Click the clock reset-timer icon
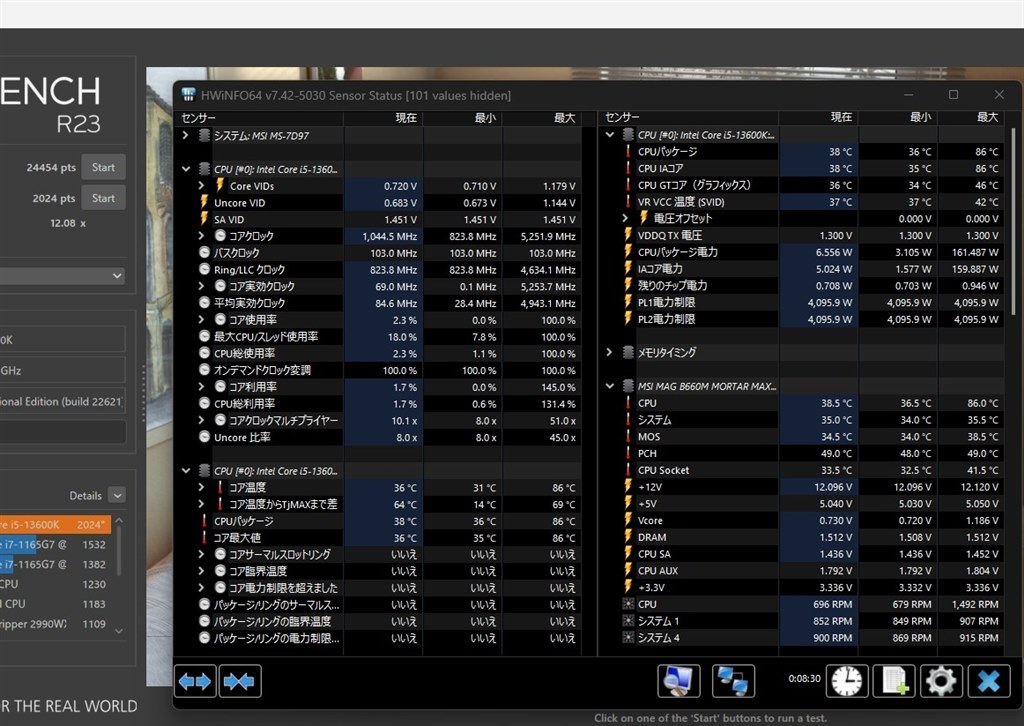This screenshot has width=1024, height=726. pos(847,681)
